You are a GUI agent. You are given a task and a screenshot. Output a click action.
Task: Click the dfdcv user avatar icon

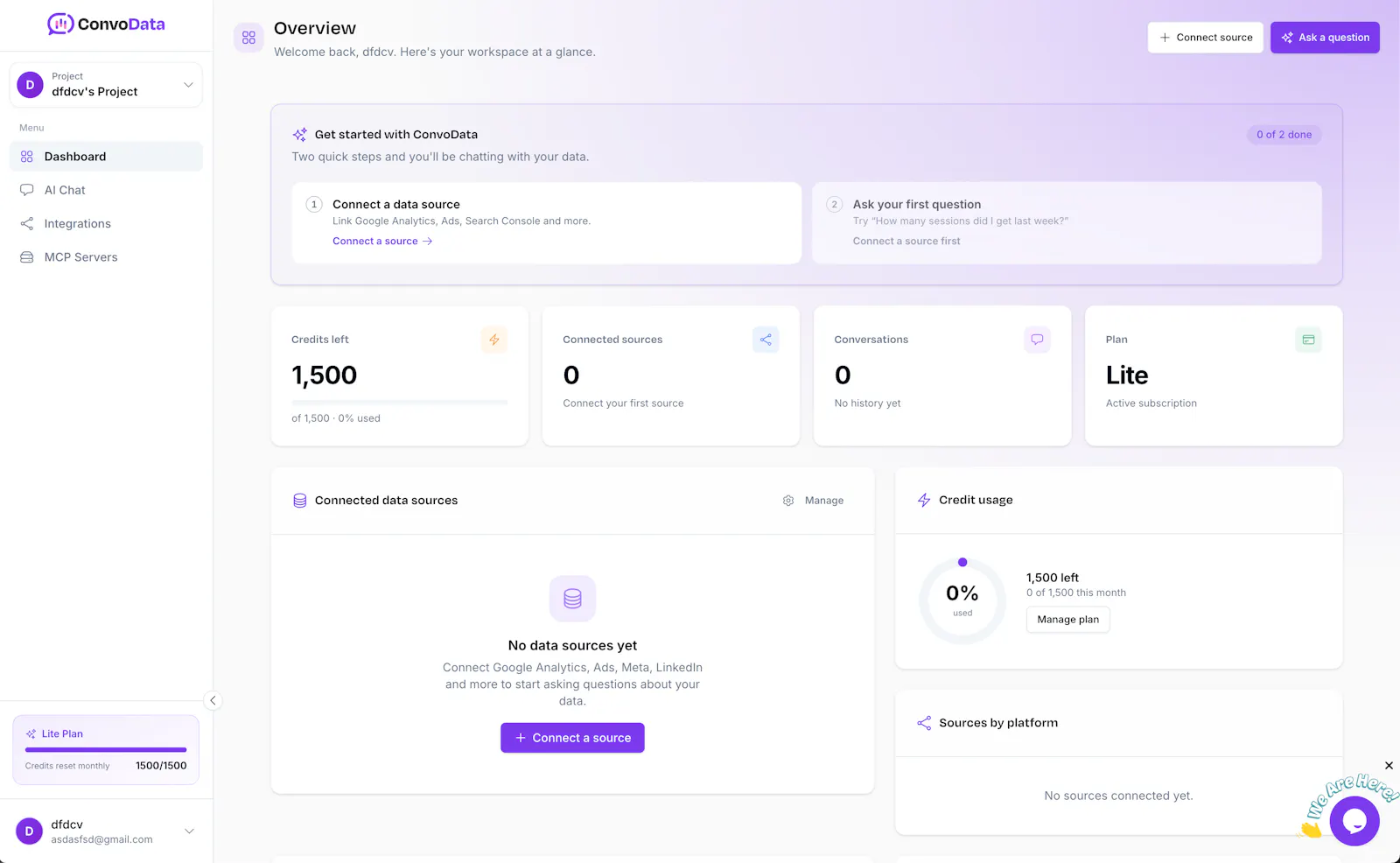click(x=29, y=831)
